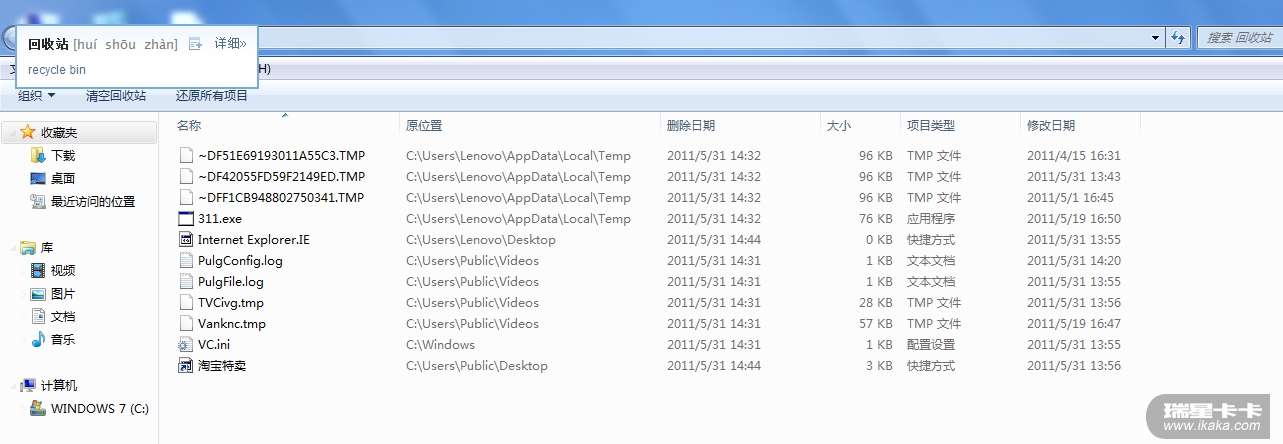This screenshot has width=1283, height=444.
Task: Open 详细» link in dictionary popup
Action: (x=230, y=44)
